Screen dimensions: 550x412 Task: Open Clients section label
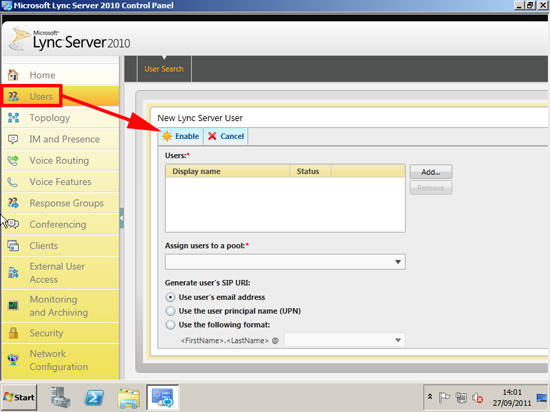(43, 246)
